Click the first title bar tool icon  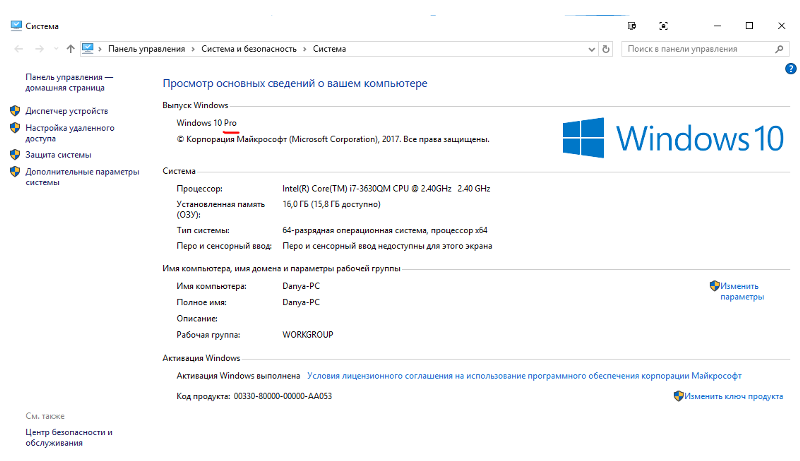tap(632, 26)
